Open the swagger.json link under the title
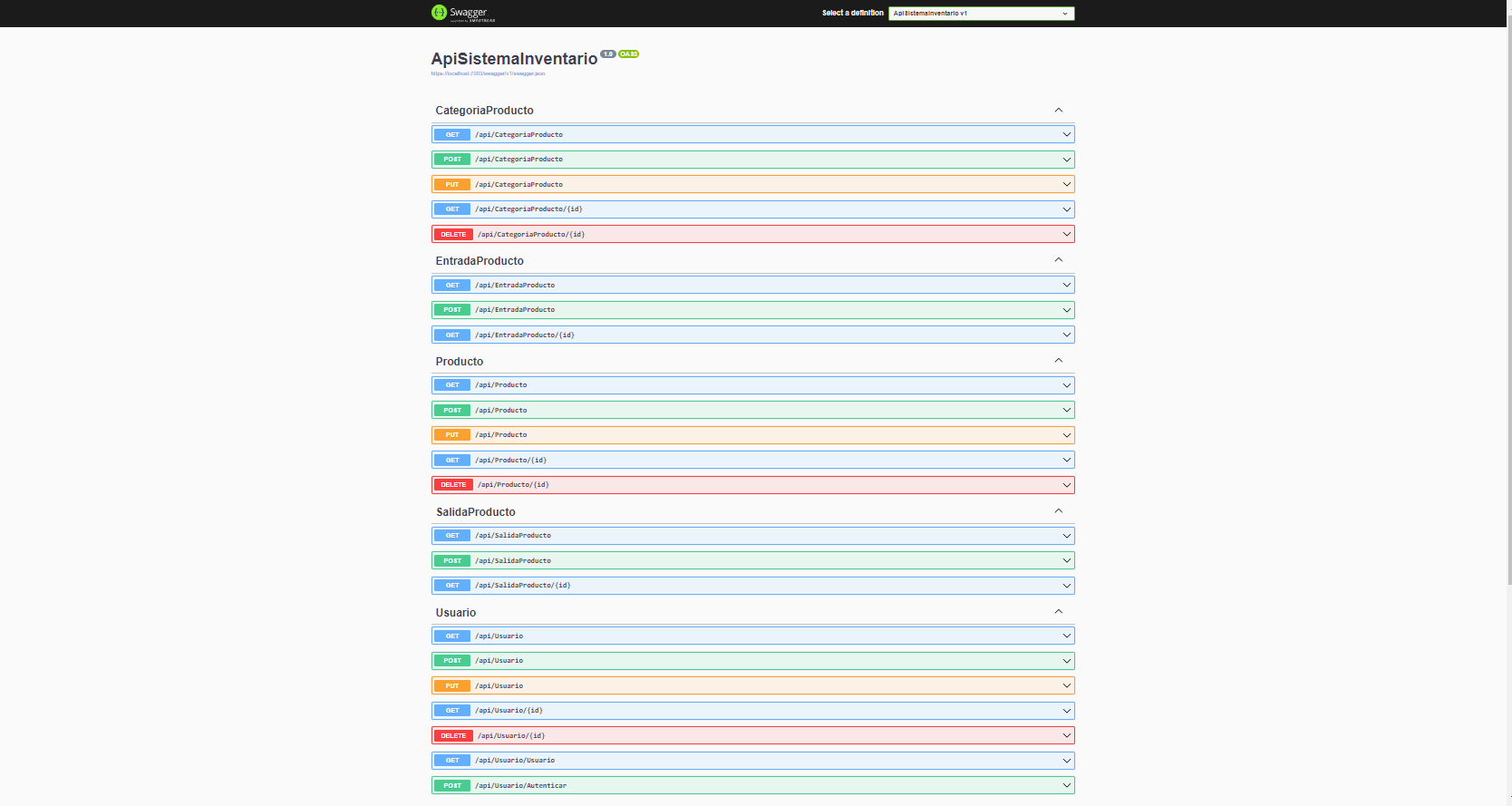The width and height of the screenshot is (1512, 806). click(x=488, y=73)
